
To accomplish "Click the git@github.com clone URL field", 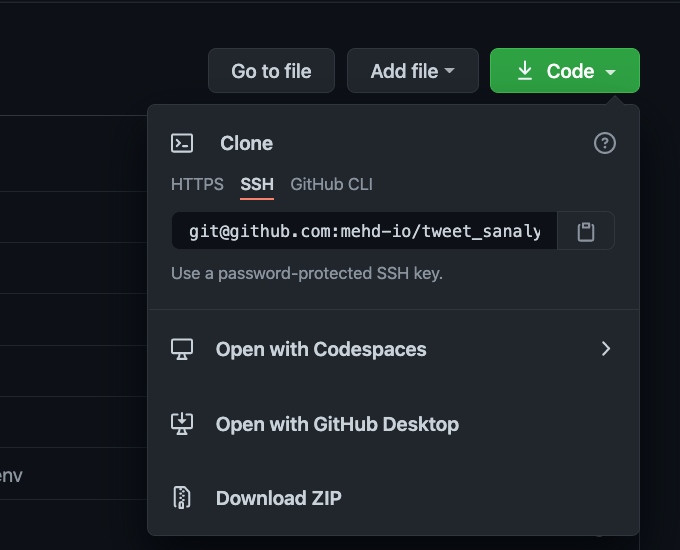I will click(364, 231).
